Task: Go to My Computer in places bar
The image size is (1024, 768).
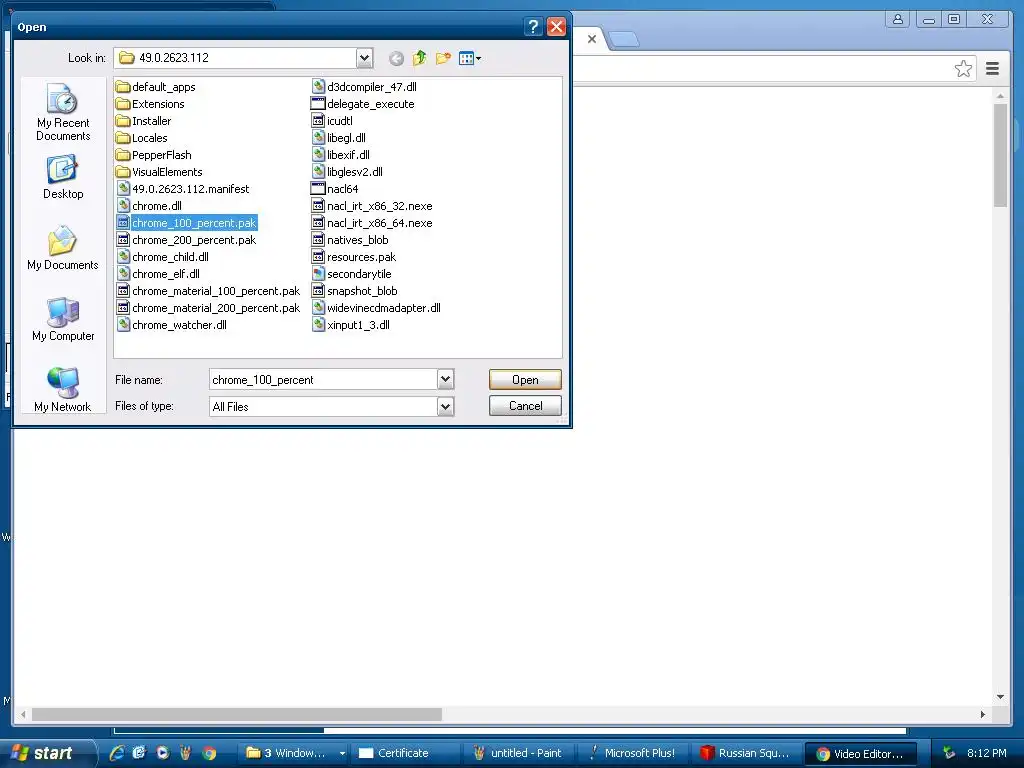Action: coord(63,319)
